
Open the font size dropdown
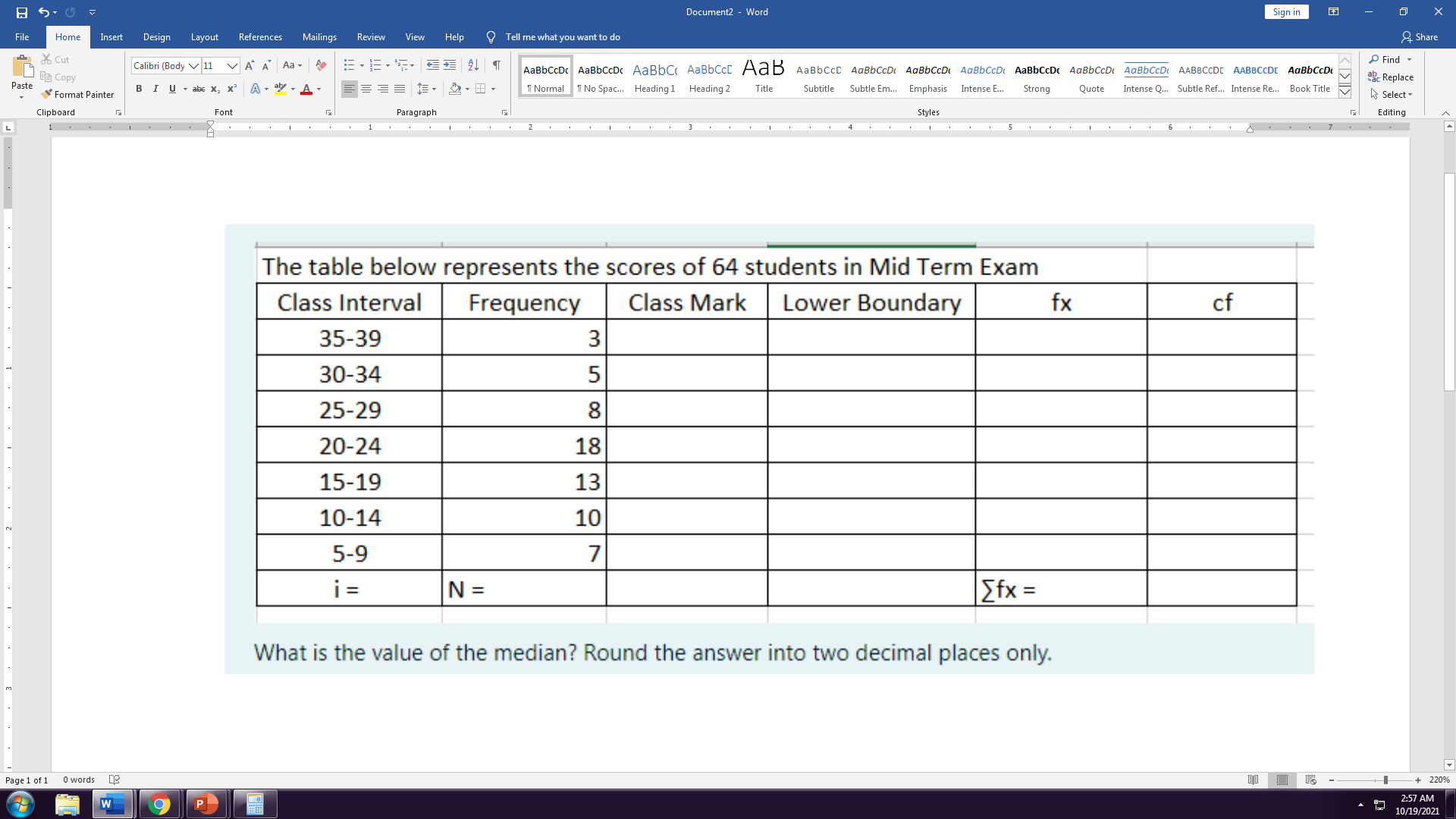(232, 66)
